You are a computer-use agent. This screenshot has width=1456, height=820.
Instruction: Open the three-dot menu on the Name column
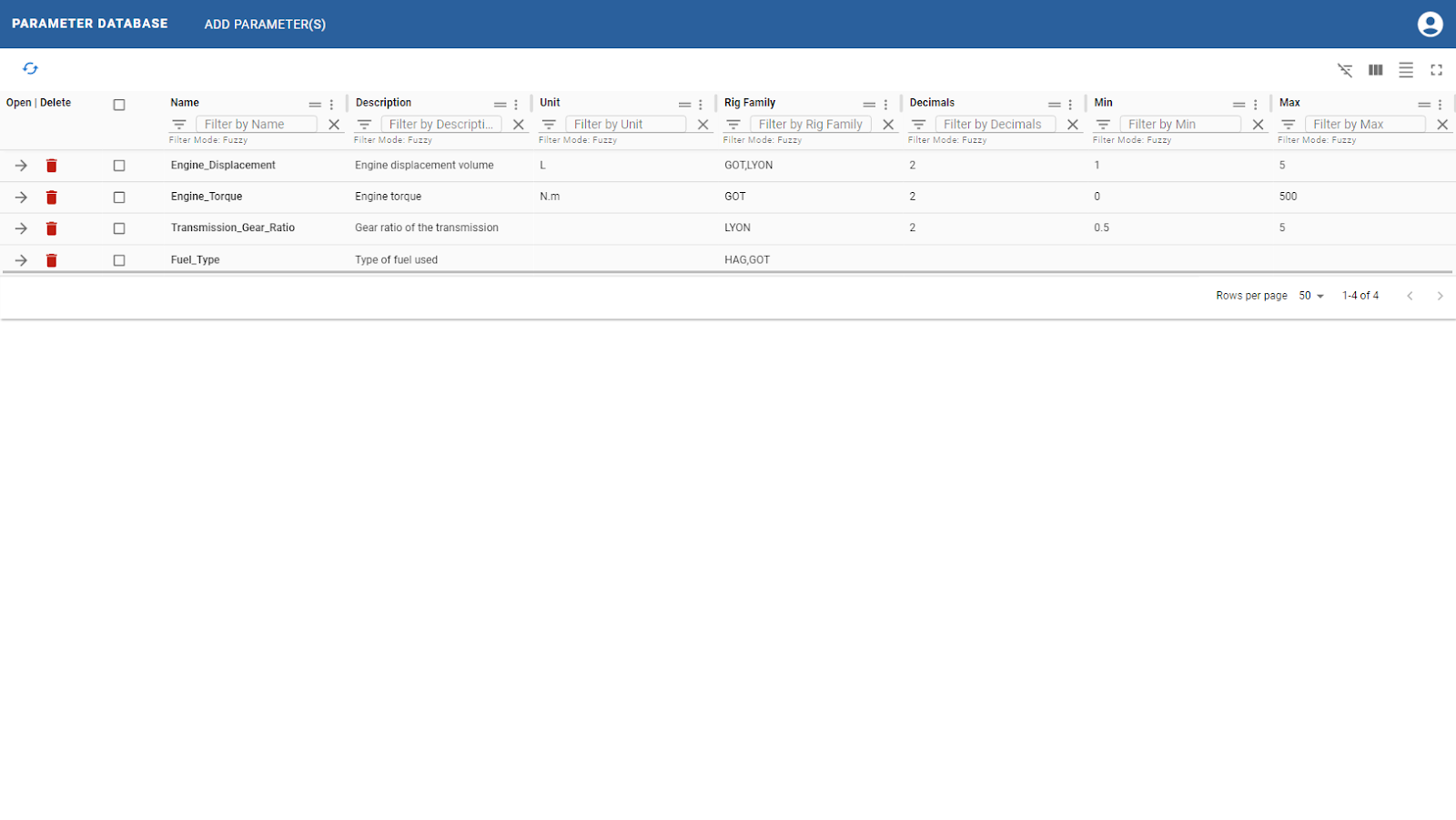(x=330, y=103)
